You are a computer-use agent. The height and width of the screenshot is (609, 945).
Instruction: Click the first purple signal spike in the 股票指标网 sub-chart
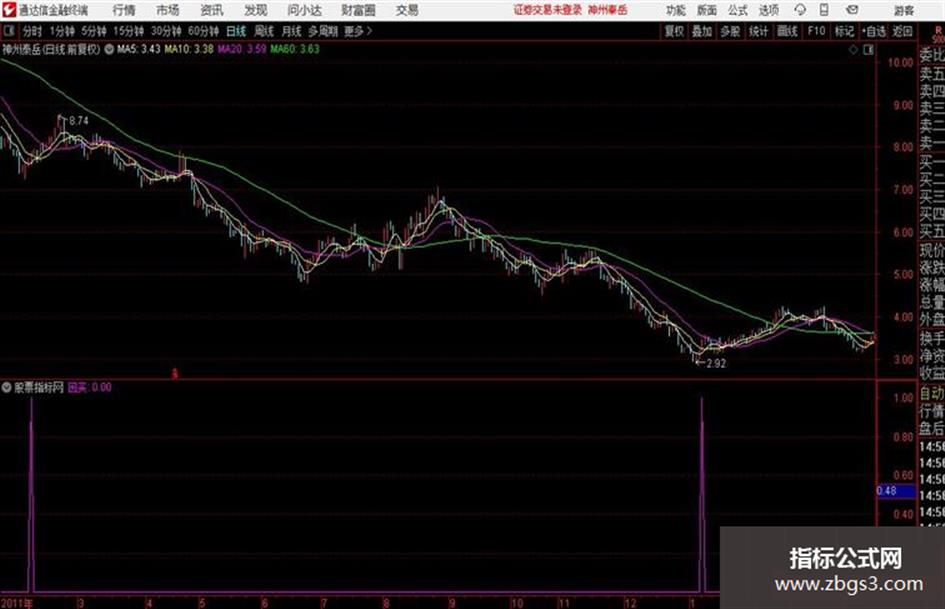tap(31, 494)
